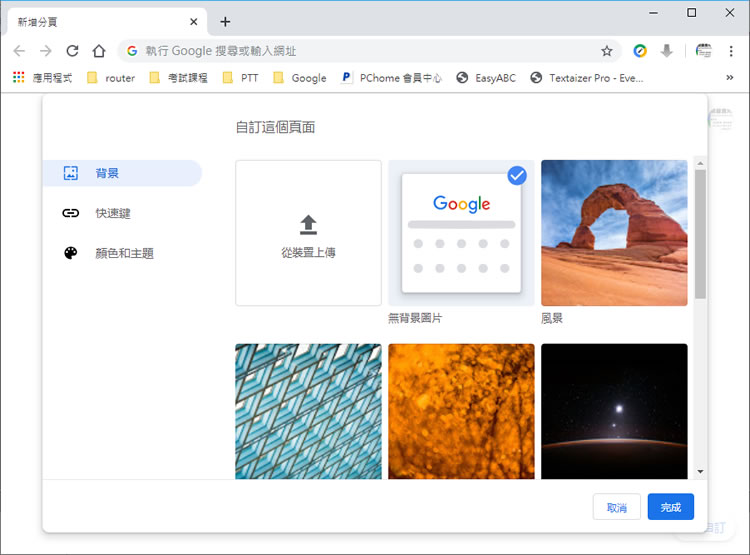Click the forward navigation arrow

pyautogui.click(x=45, y=51)
